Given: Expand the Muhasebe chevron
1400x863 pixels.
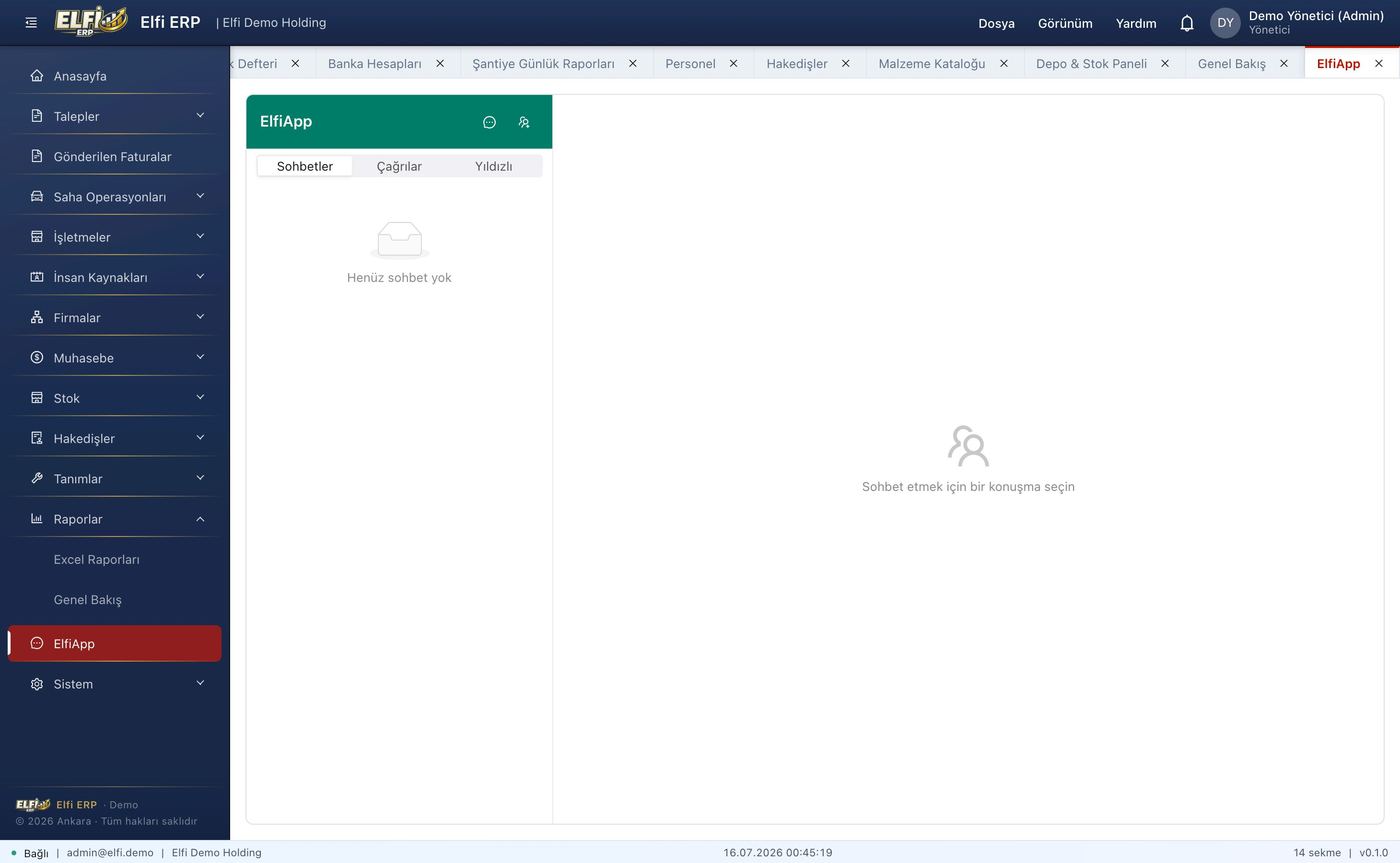Looking at the screenshot, I should [200, 357].
